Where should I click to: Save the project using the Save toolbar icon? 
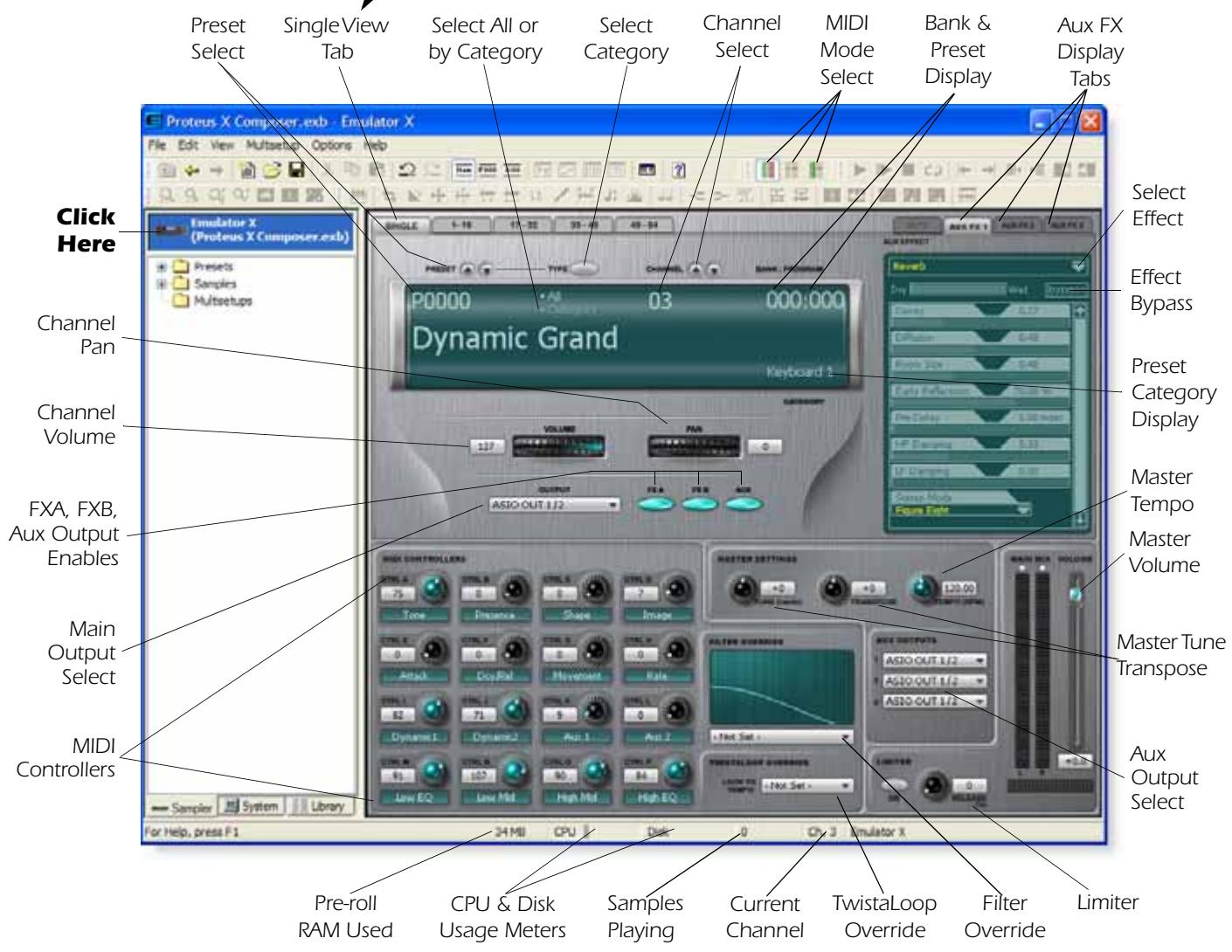tap(297, 171)
